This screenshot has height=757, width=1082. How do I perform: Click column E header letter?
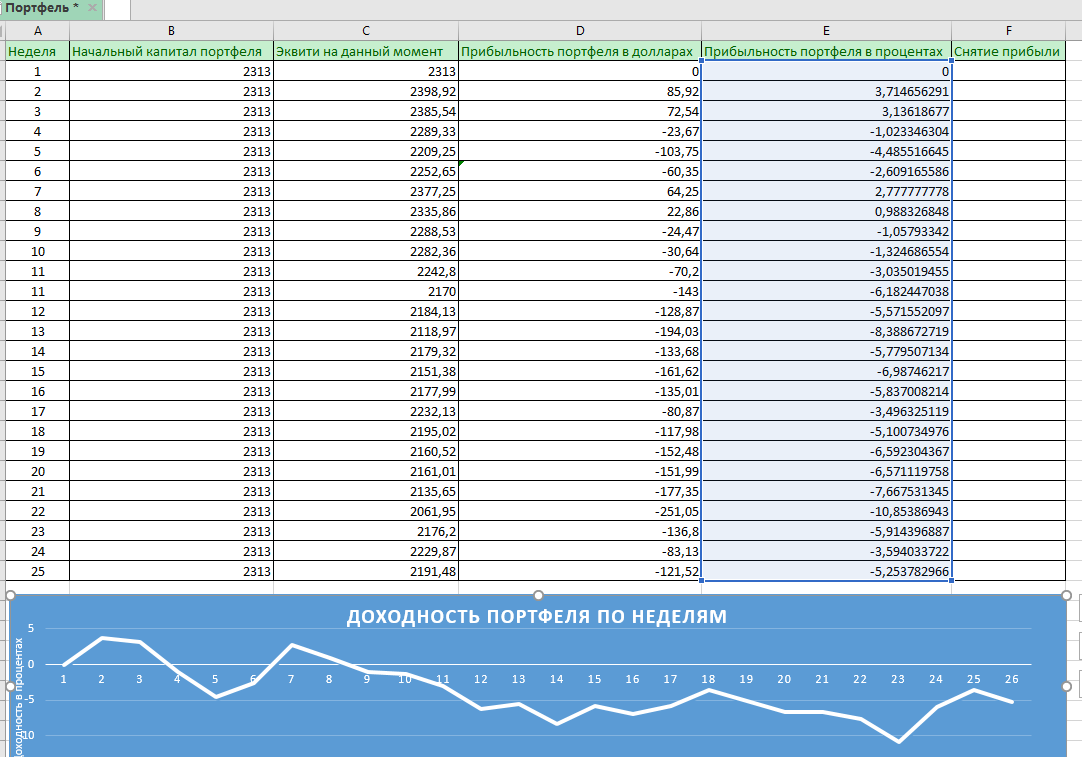[826, 31]
